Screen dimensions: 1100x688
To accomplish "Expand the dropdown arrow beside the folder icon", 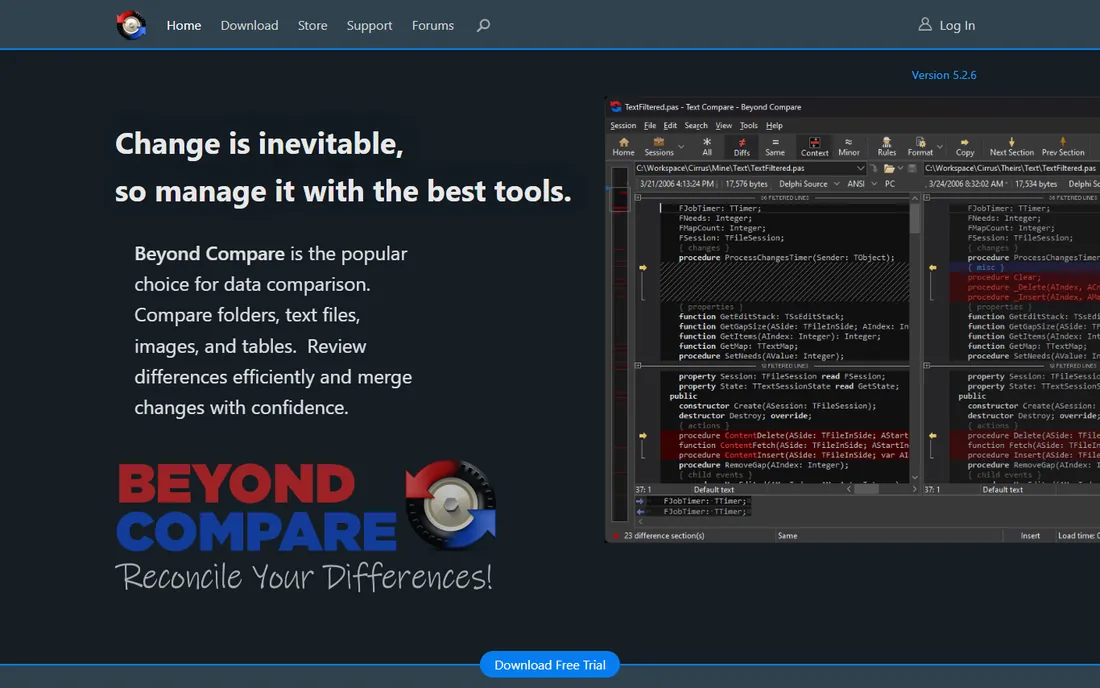I will coord(900,168).
